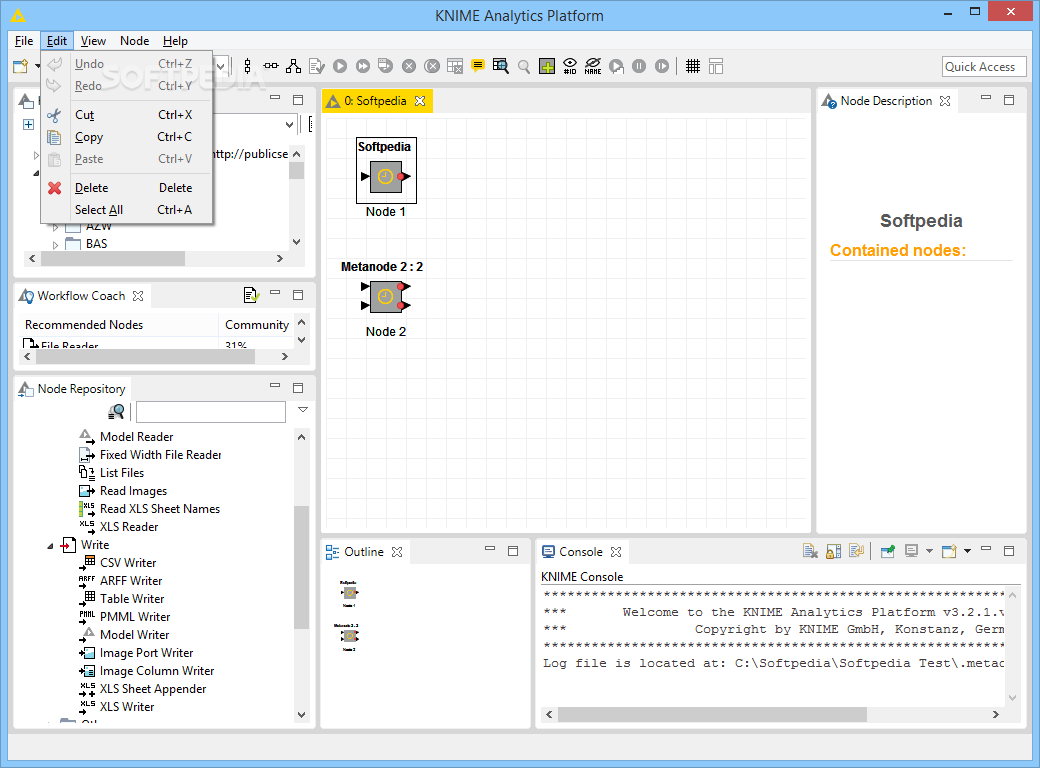Toggle the show node #ID eye icon

tap(570, 66)
